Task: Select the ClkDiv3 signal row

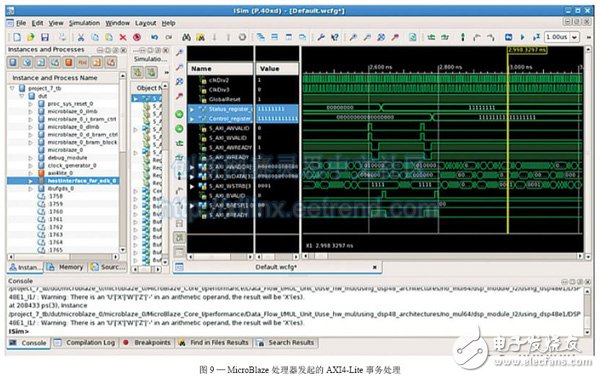Action: (x=220, y=90)
